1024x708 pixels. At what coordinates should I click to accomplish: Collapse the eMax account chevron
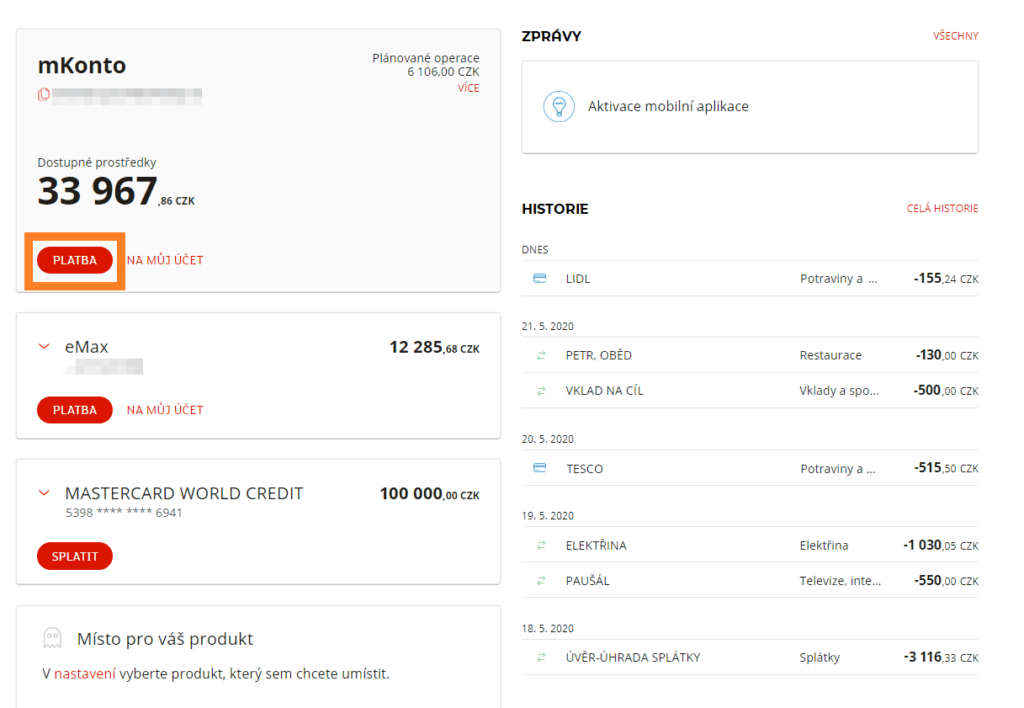click(43, 347)
